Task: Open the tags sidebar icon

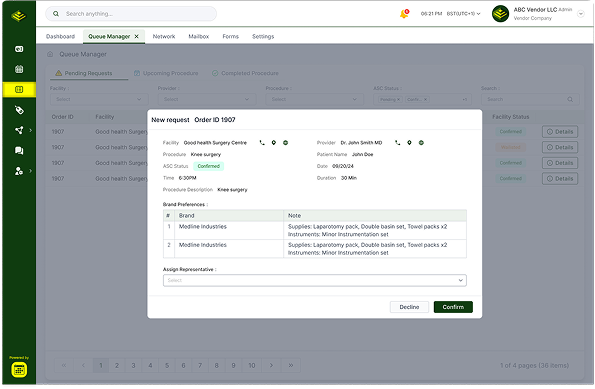Action: [x=19, y=110]
